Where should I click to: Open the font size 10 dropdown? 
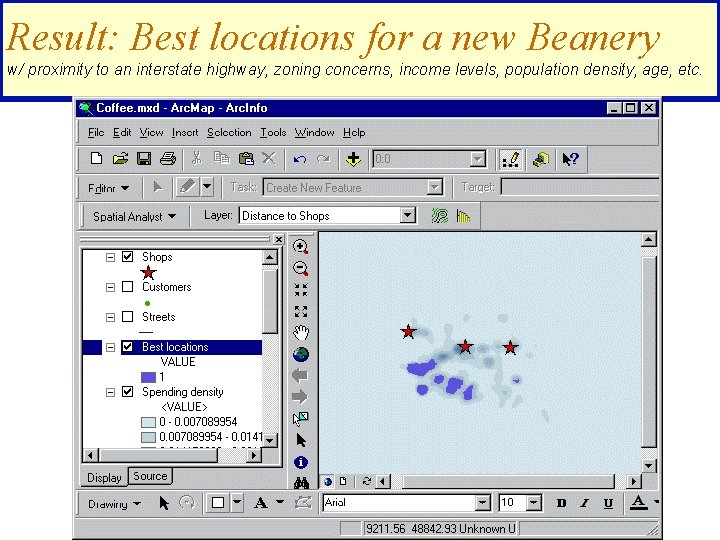point(533,503)
